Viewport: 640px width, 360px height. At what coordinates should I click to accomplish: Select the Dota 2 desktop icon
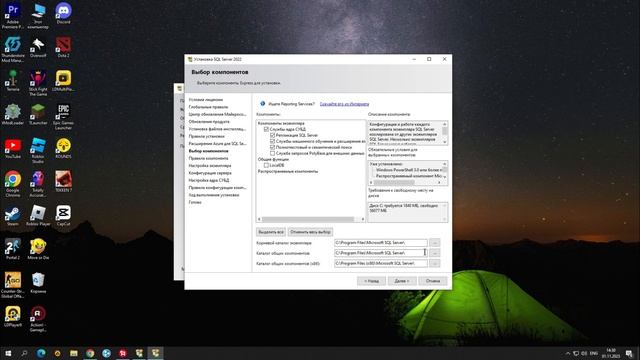coord(63,47)
